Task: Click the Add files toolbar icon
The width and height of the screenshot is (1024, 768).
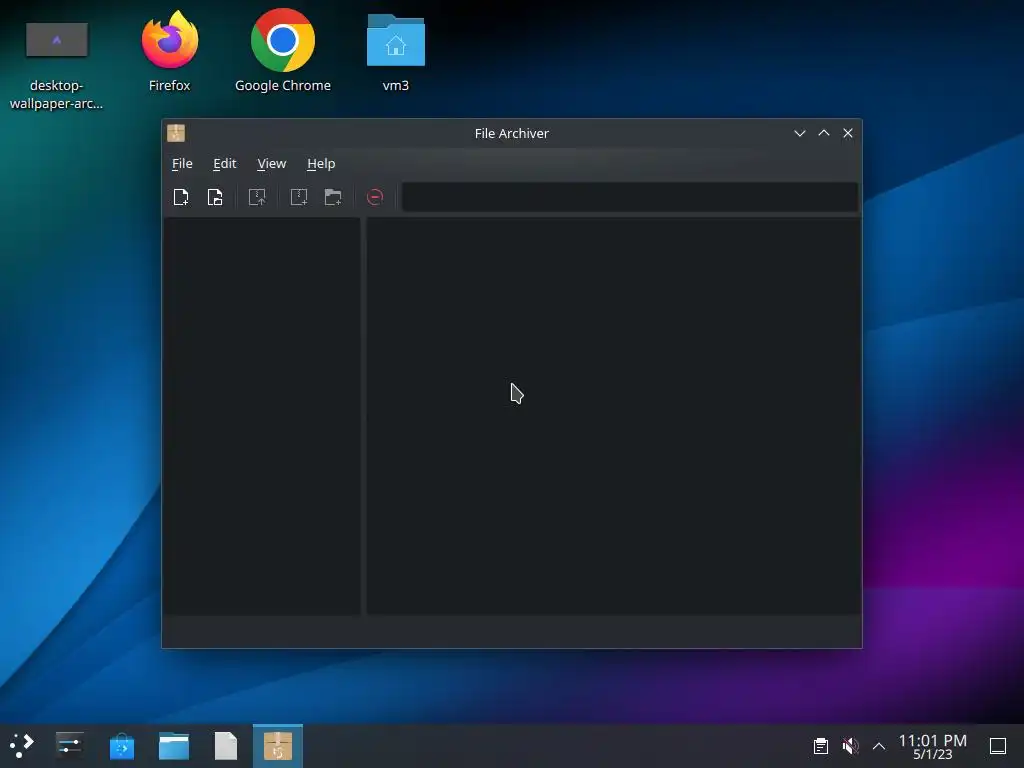Action: [x=299, y=197]
